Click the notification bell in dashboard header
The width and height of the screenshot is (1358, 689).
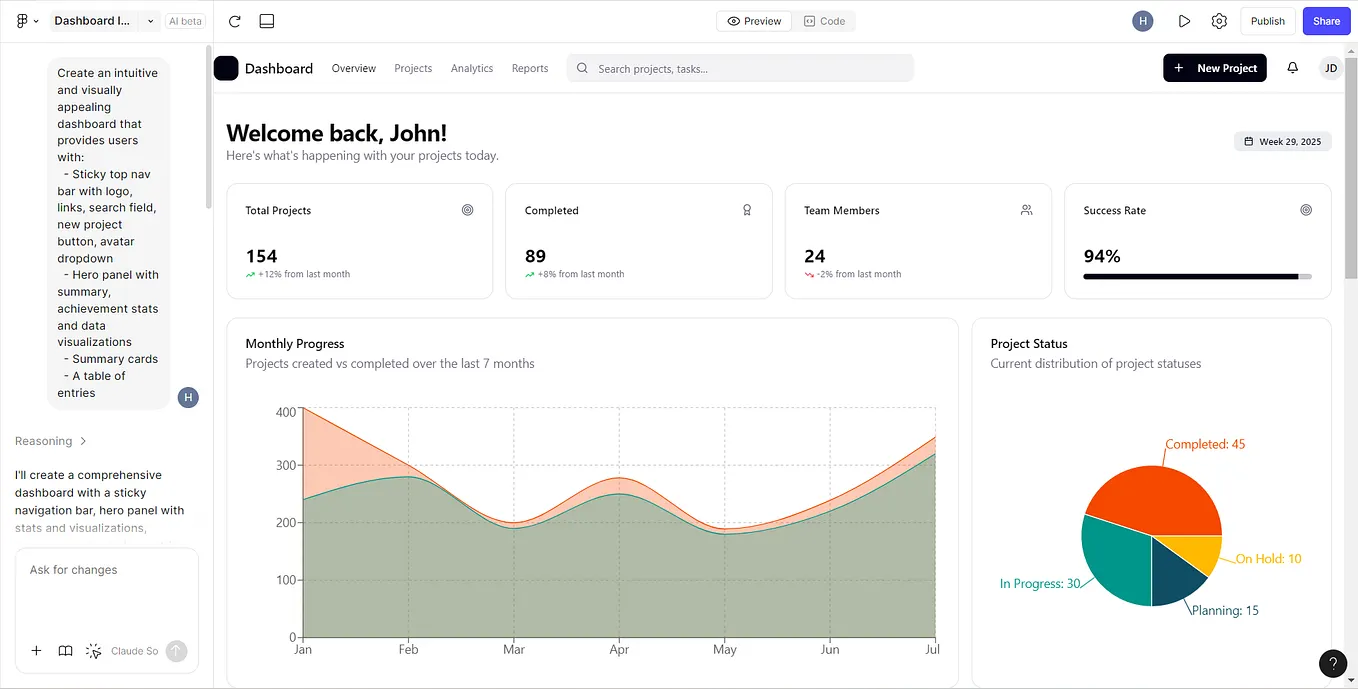[1292, 67]
